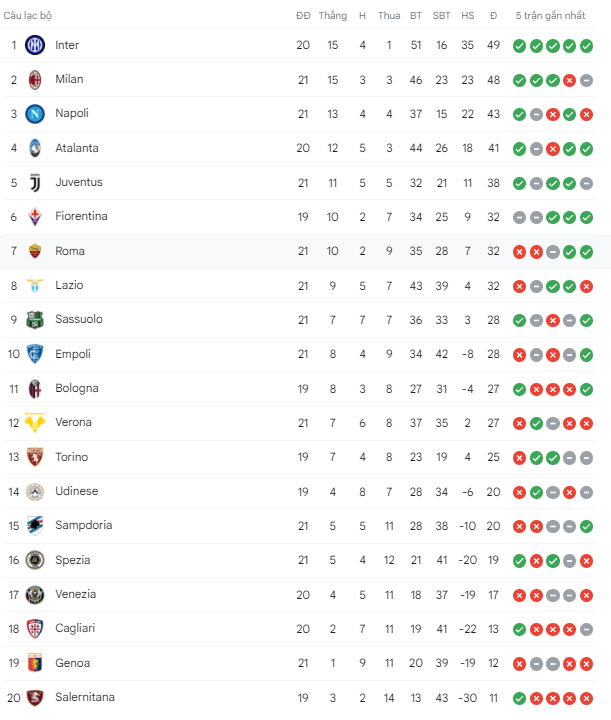Viewport: 611px width, 720px height.
Task: Click Cagliari's first green win indicator
Action: tap(520, 630)
